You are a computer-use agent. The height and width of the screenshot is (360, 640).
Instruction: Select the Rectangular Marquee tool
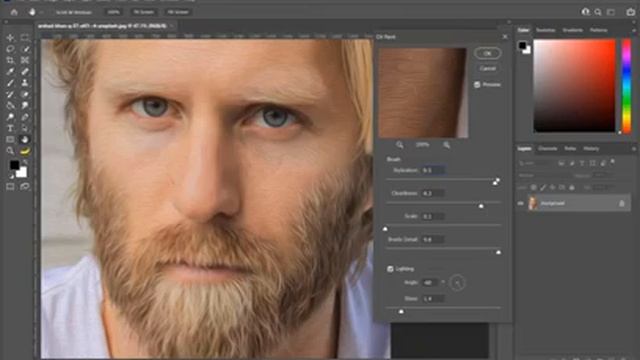point(25,38)
